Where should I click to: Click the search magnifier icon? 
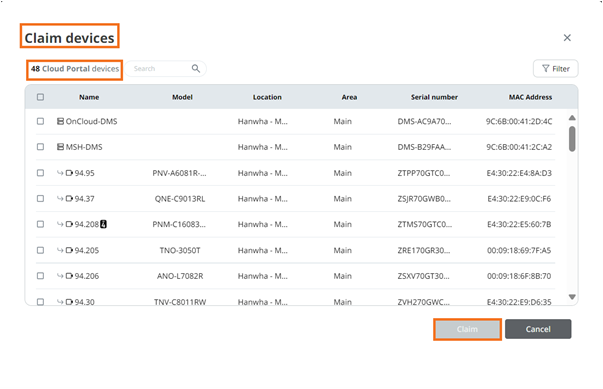[x=196, y=68]
